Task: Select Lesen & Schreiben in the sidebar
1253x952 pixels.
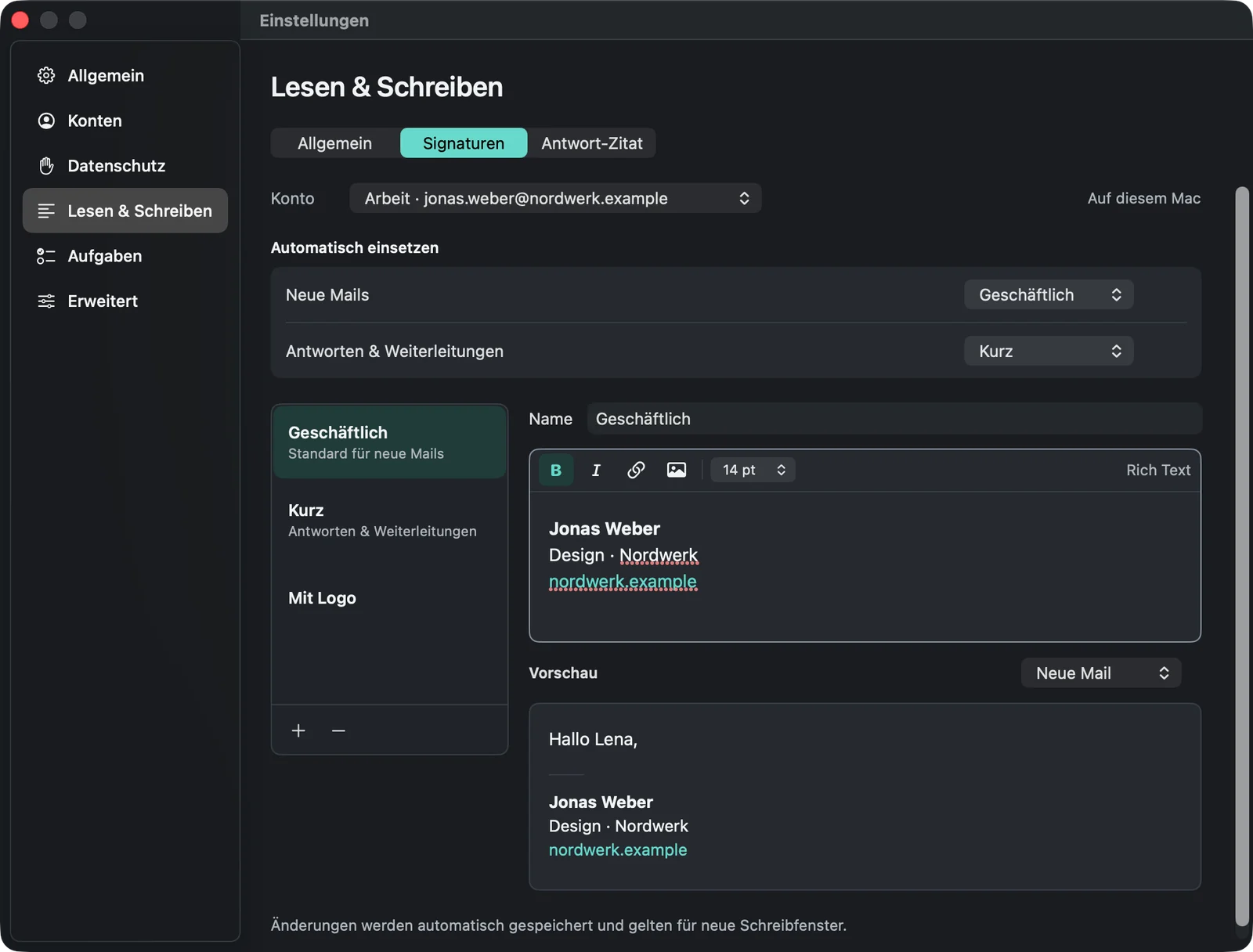Action: click(125, 211)
